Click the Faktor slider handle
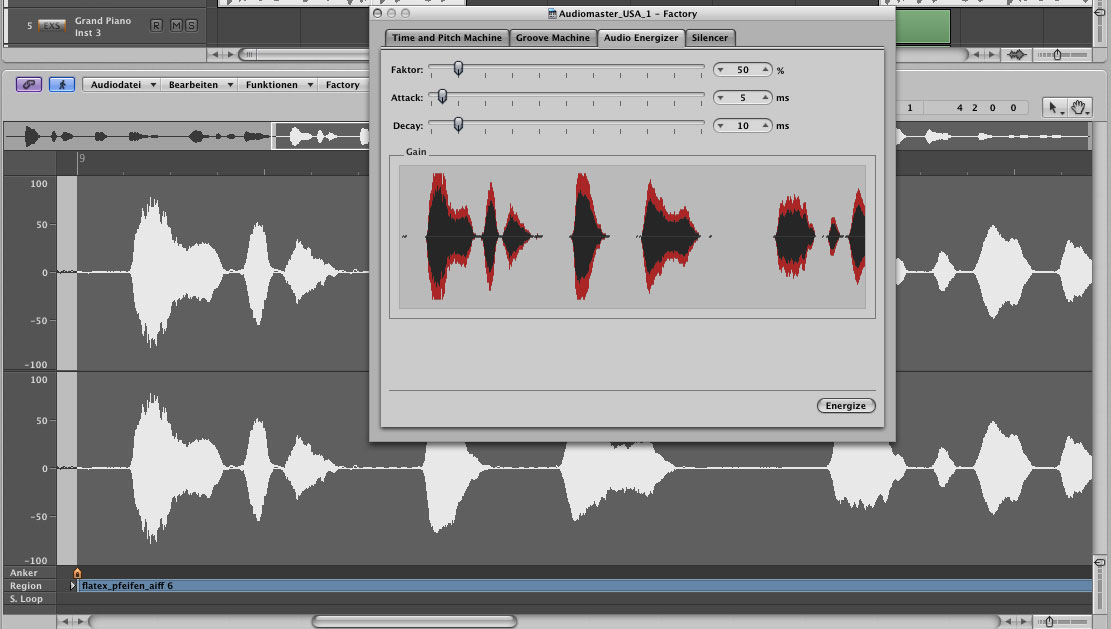This screenshot has height=629, width=1111. pos(458,69)
